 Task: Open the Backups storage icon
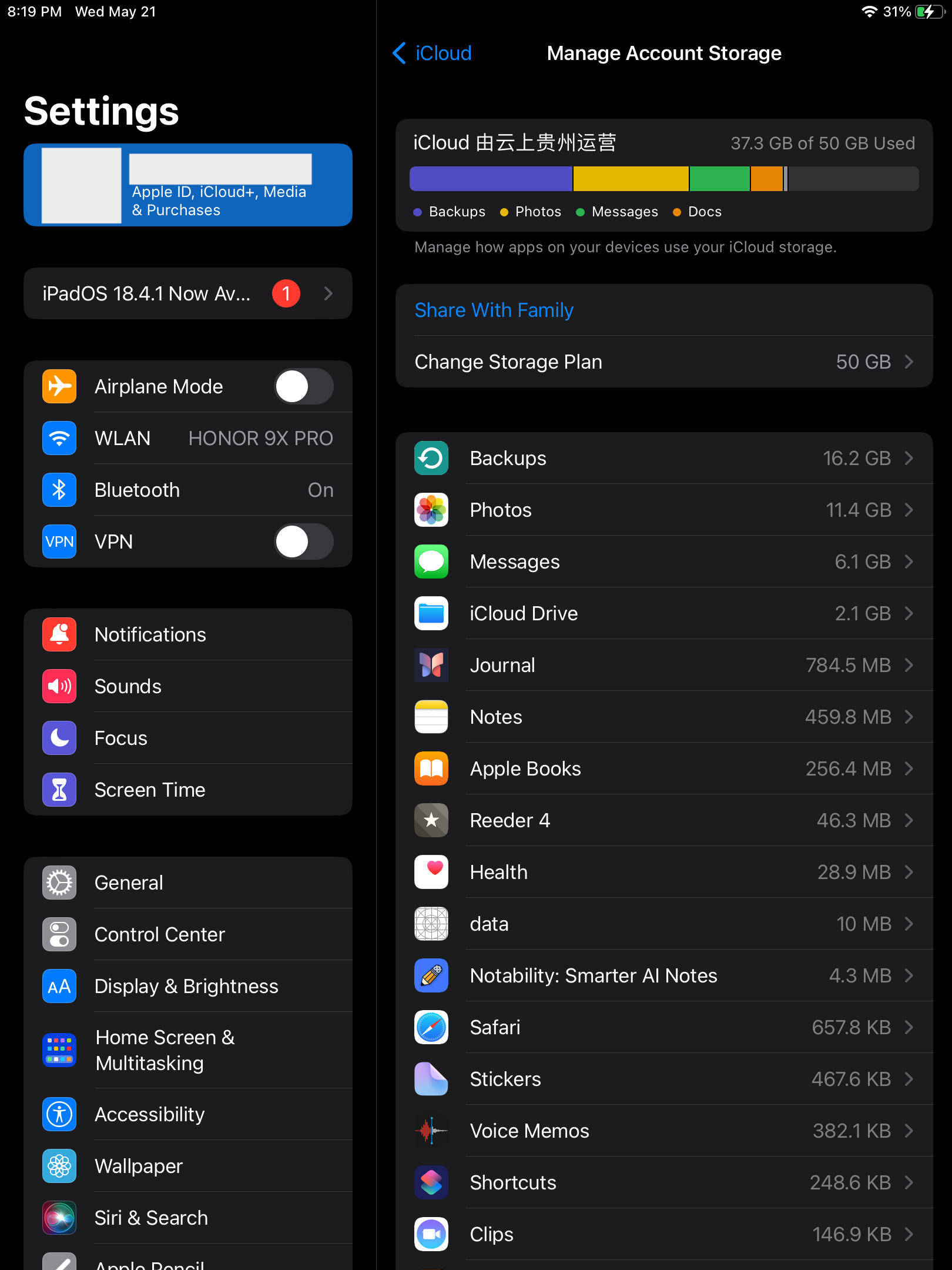431,458
